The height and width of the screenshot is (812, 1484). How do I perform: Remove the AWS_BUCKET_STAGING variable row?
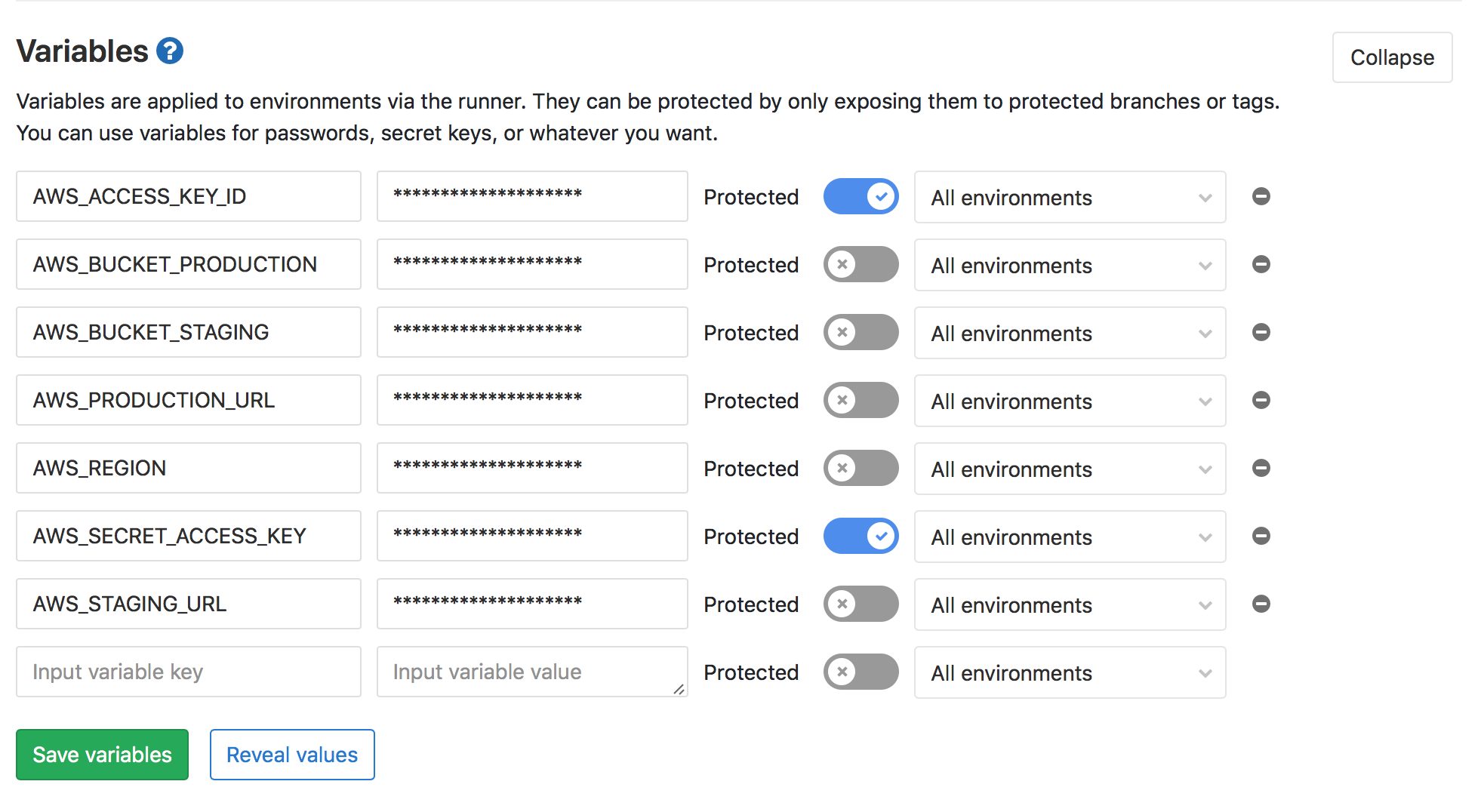1261,332
